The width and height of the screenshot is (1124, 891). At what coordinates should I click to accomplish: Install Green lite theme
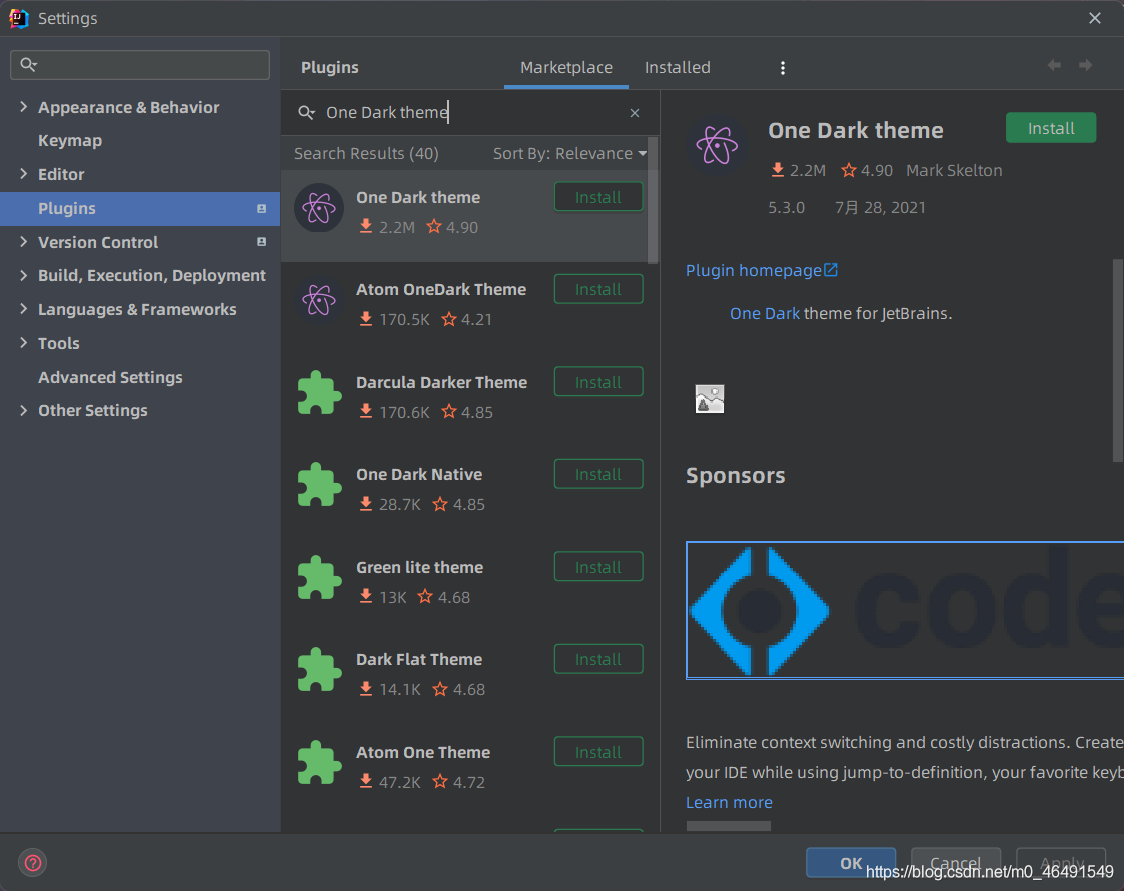point(599,567)
